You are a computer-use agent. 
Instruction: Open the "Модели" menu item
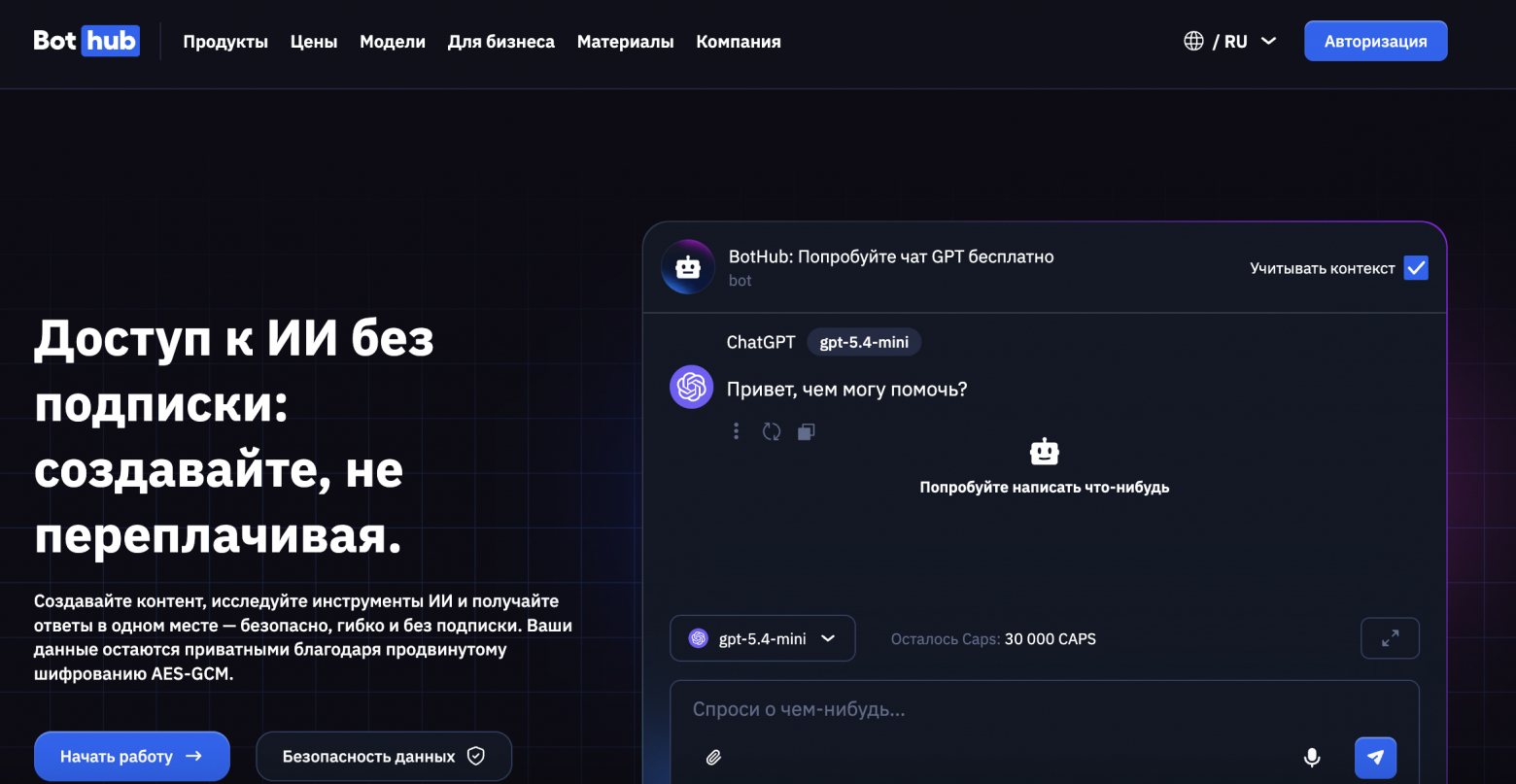pyautogui.click(x=393, y=41)
